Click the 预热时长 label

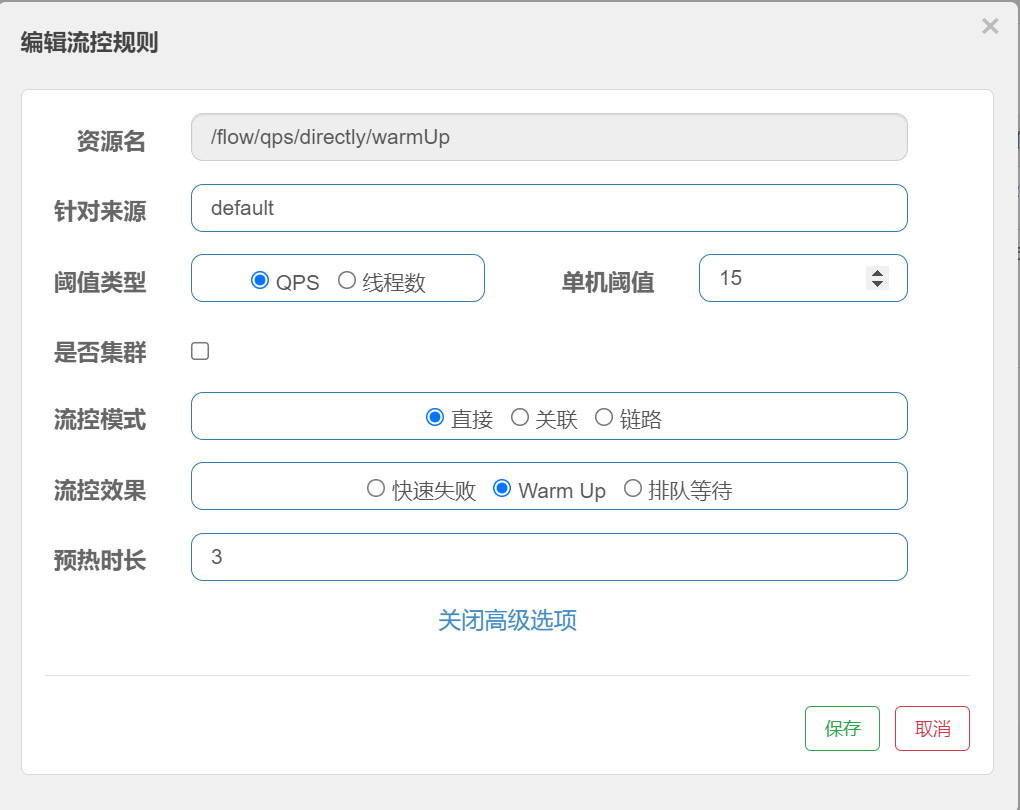[x=100, y=560]
